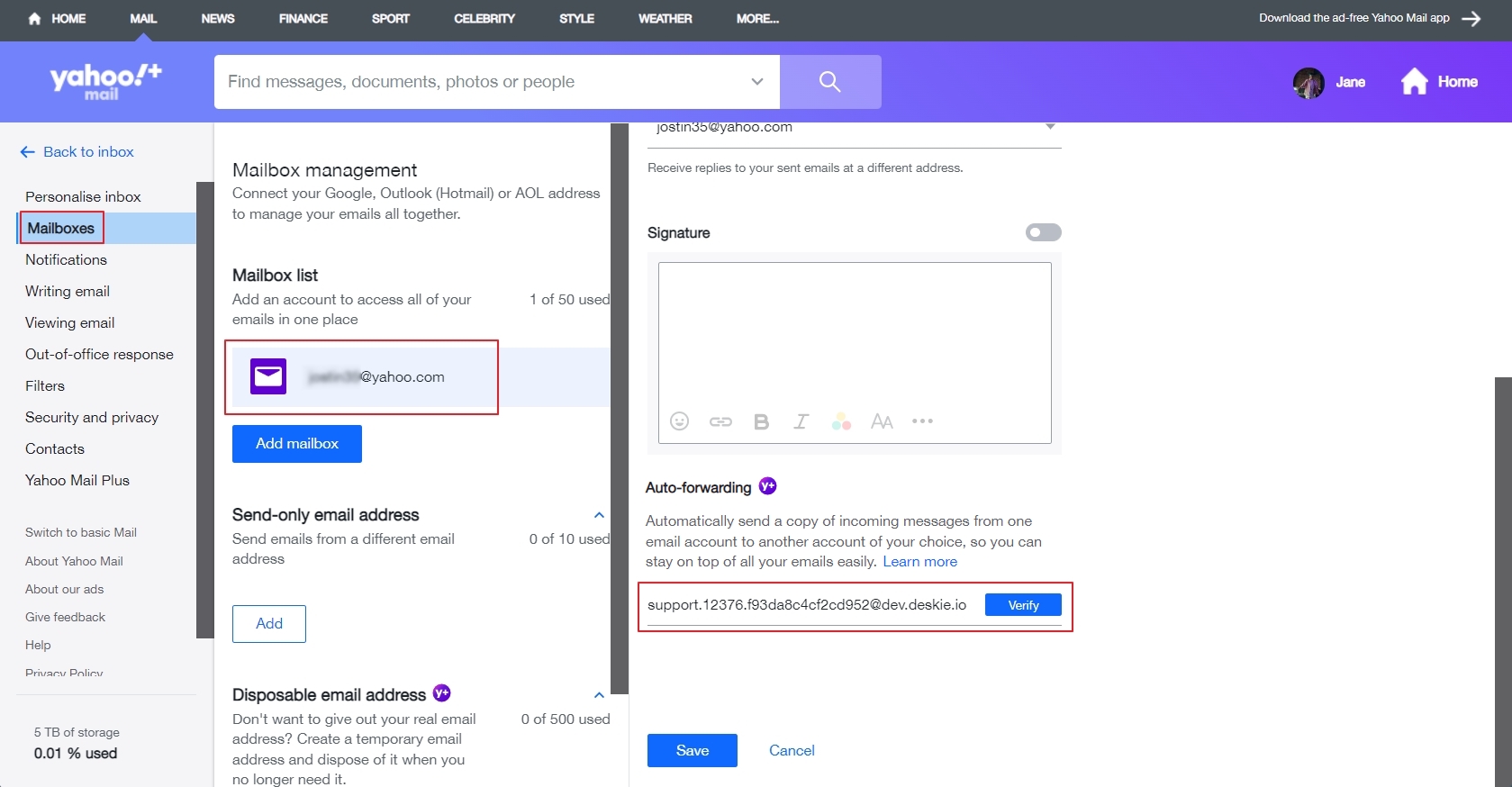Image resolution: width=1512 pixels, height=787 pixels.
Task: Click Add under Send-only email address
Action: click(x=269, y=624)
